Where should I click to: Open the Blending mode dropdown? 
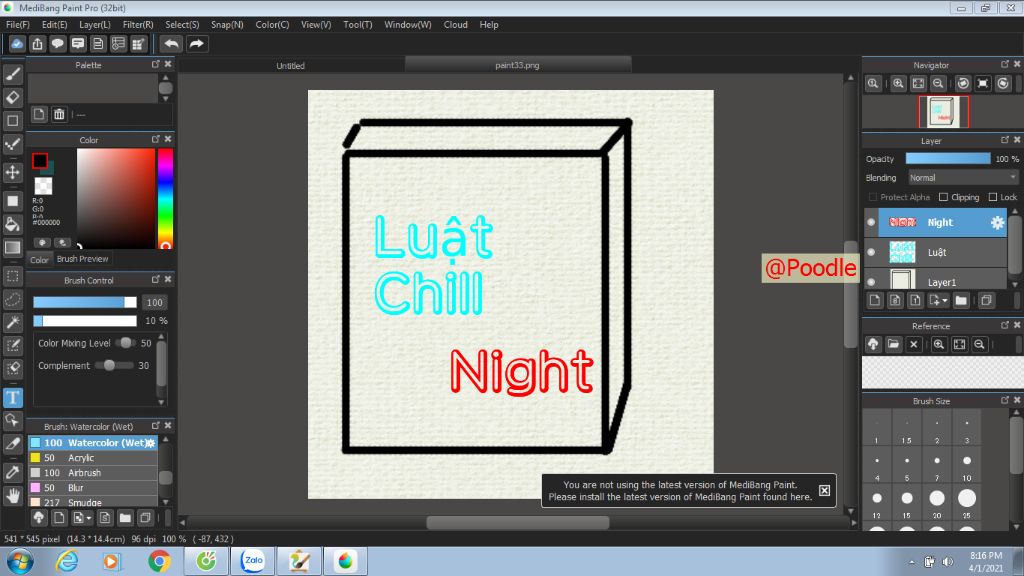pyautogui.click(x=963, y=178)
